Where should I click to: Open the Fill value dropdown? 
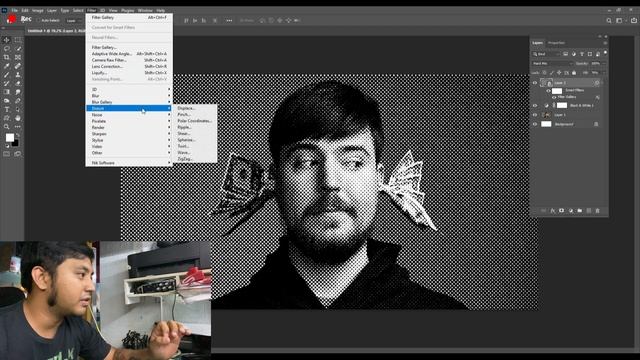(604, 73)
